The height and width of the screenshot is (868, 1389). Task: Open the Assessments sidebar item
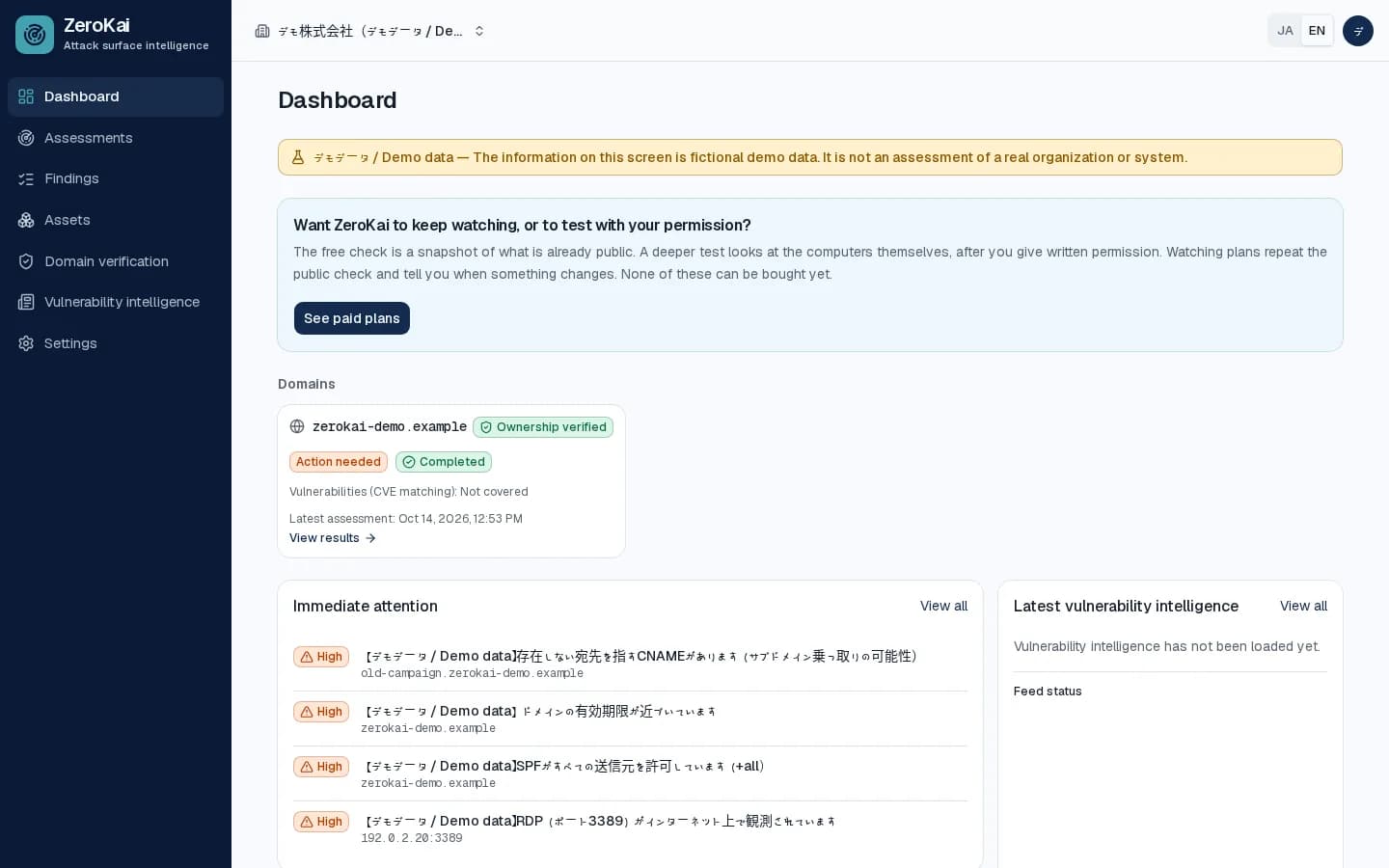click(x=116, y=138)
